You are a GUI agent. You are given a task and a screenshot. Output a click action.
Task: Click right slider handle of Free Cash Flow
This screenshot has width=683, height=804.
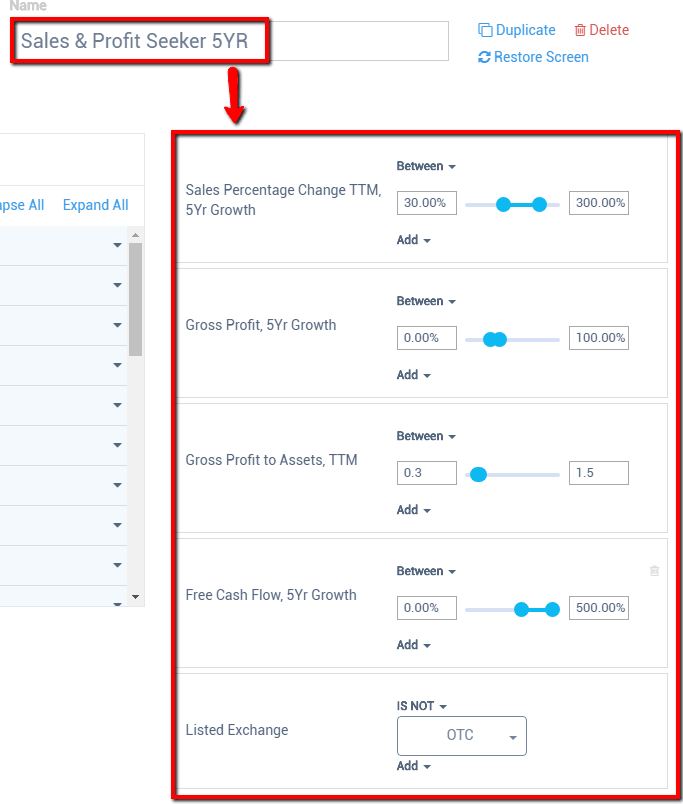552,609
